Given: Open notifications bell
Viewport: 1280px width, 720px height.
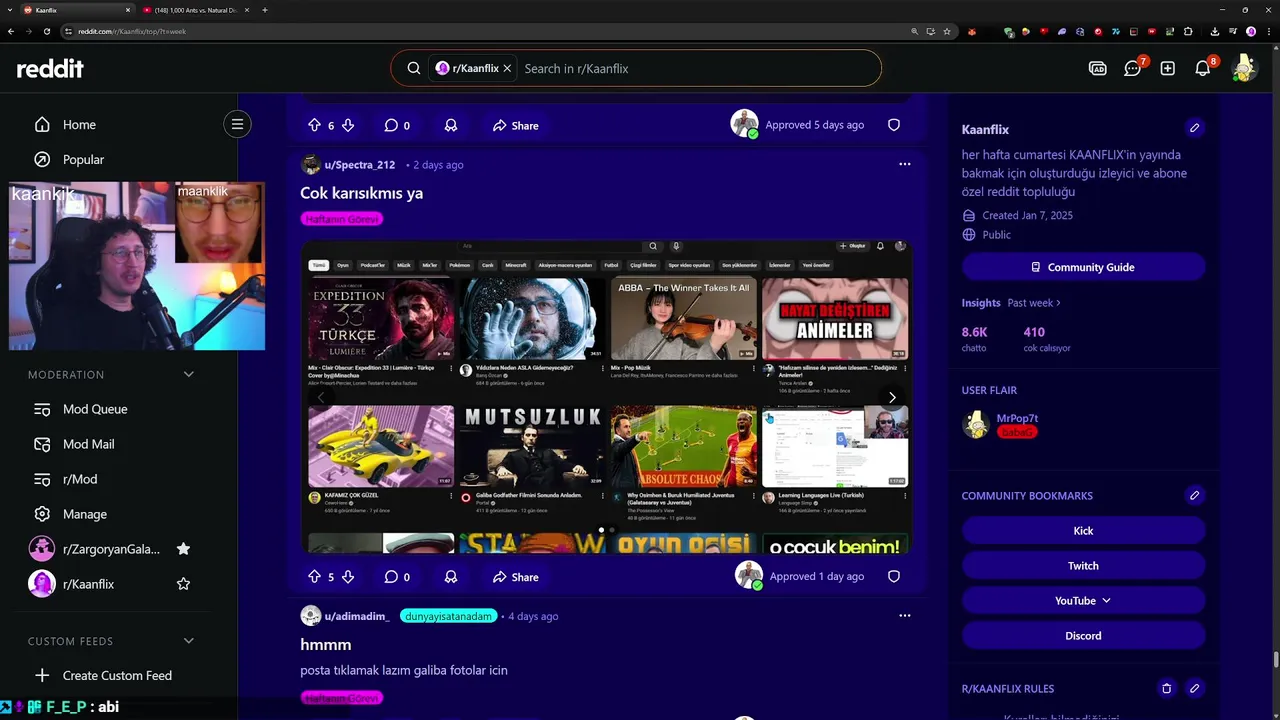Looking at the screenshot, I should click(x=1203, y=69).
